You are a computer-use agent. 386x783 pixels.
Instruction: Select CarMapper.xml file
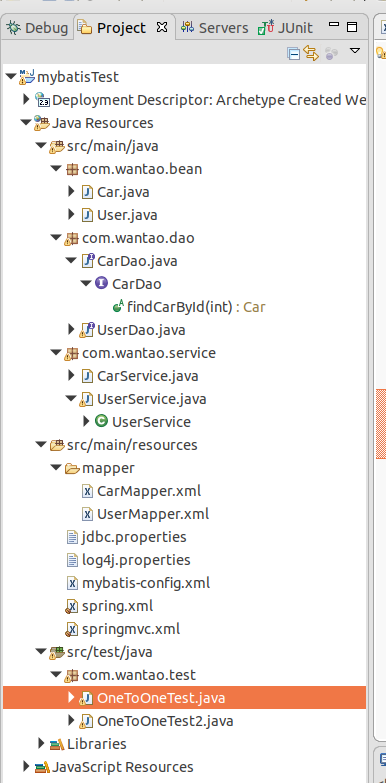click(149, 490)
